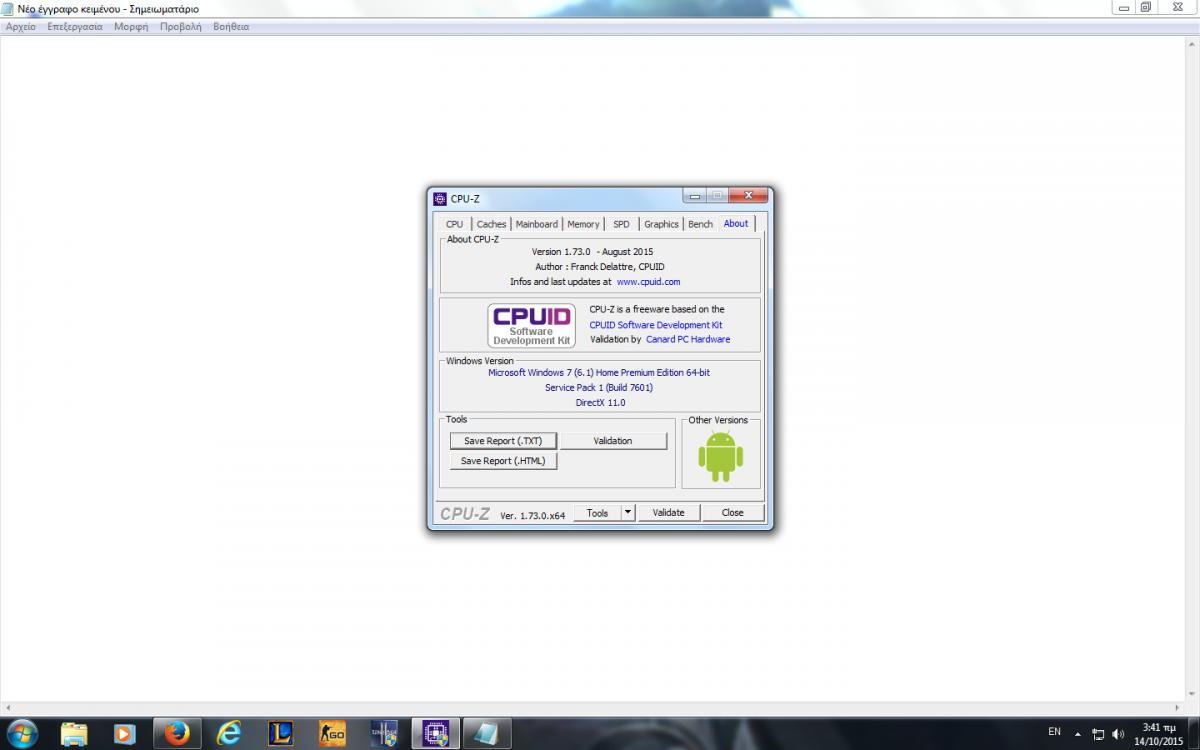Click the EN language indicator
Viewport: 1200px width, 750px height.
1054,732
